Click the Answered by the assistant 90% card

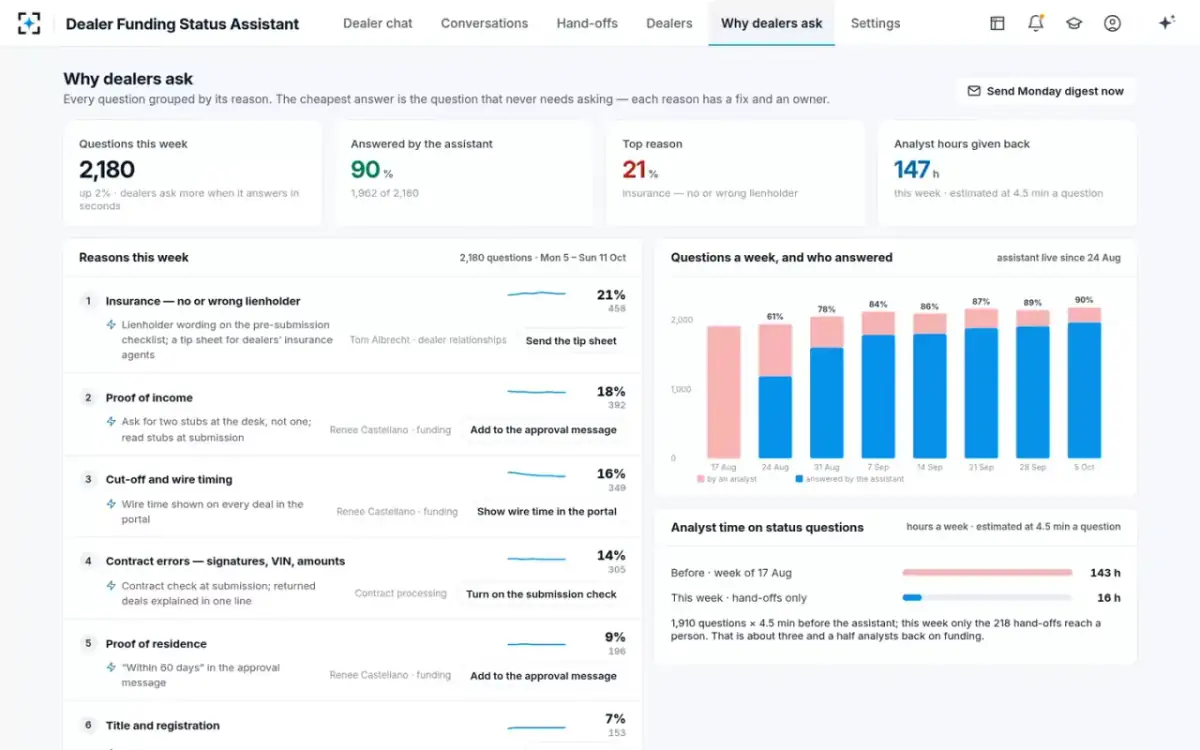(x=465, y=174)
